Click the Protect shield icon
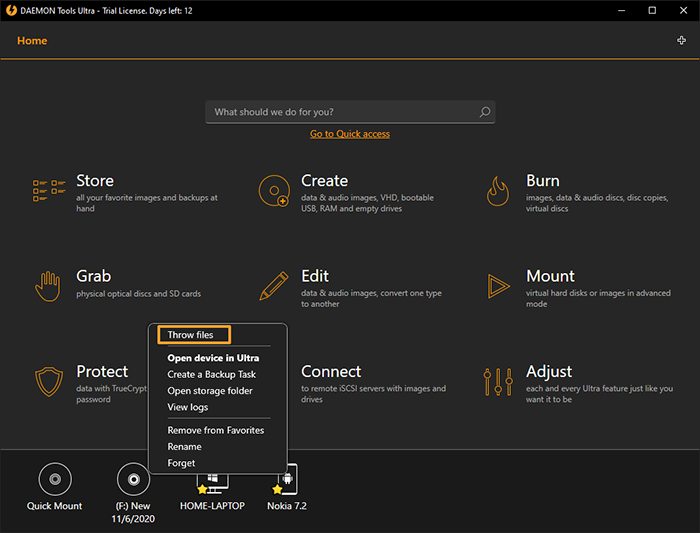Image resolution: width=700 pixels, height=533 pixels. point(49,382)
